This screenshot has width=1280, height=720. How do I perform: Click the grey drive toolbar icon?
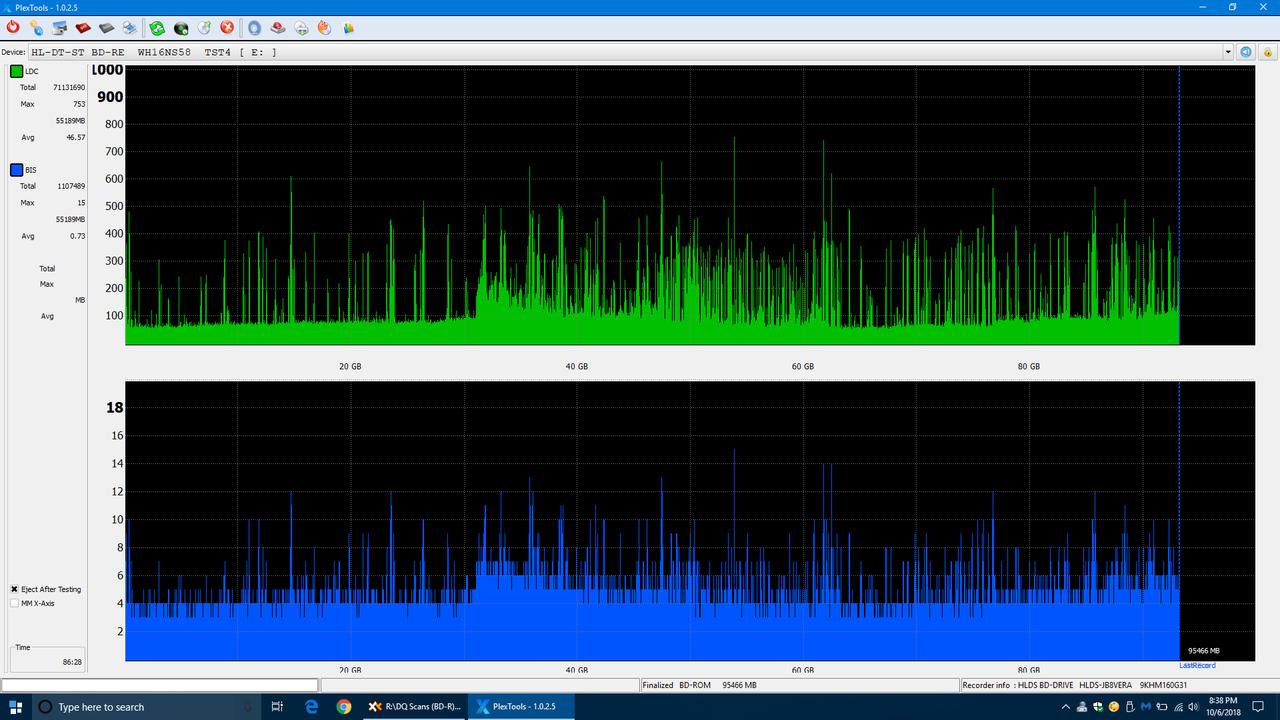click(x=106, y=28)
